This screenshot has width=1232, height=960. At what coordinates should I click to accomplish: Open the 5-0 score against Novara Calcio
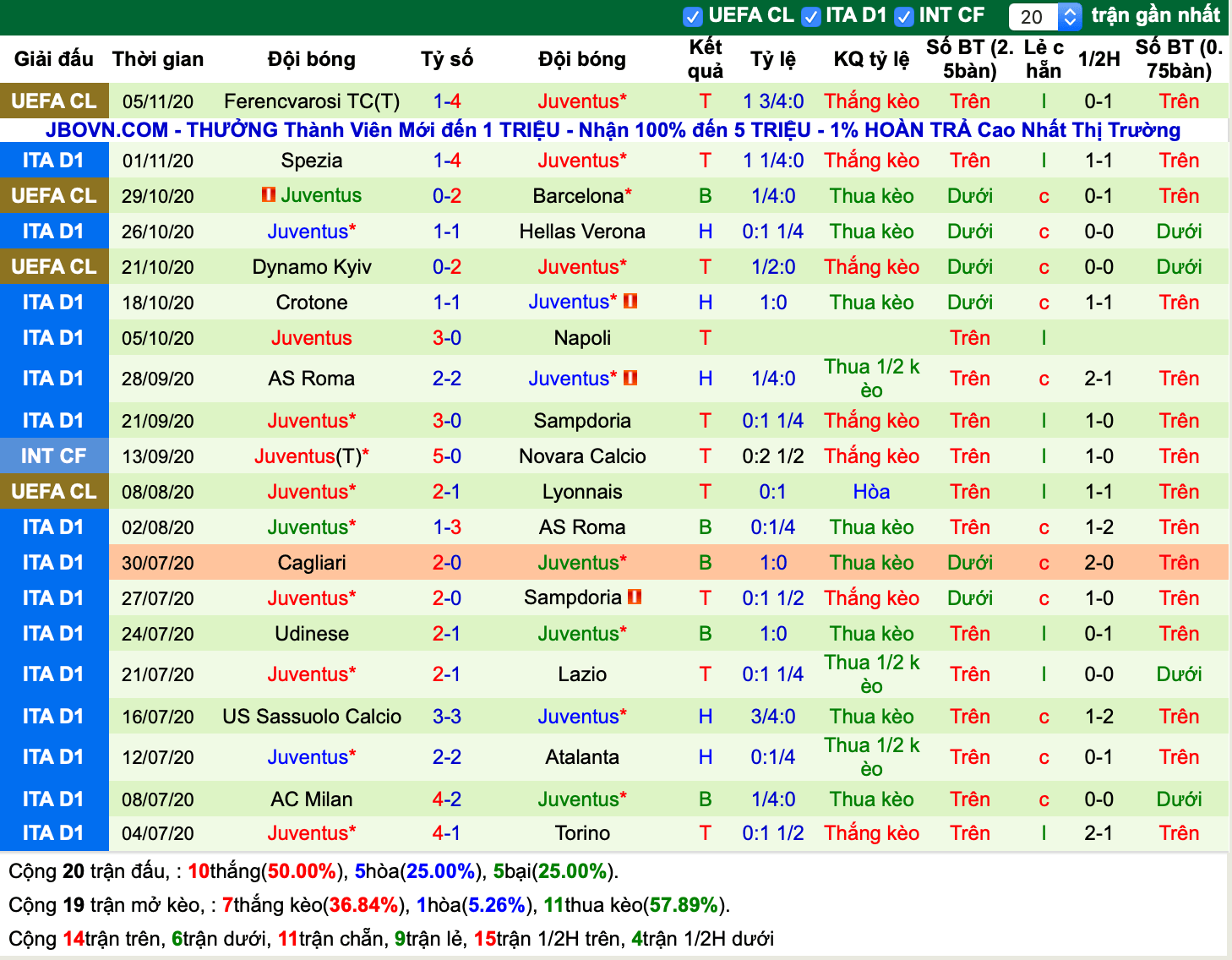(x=447, y=456)
